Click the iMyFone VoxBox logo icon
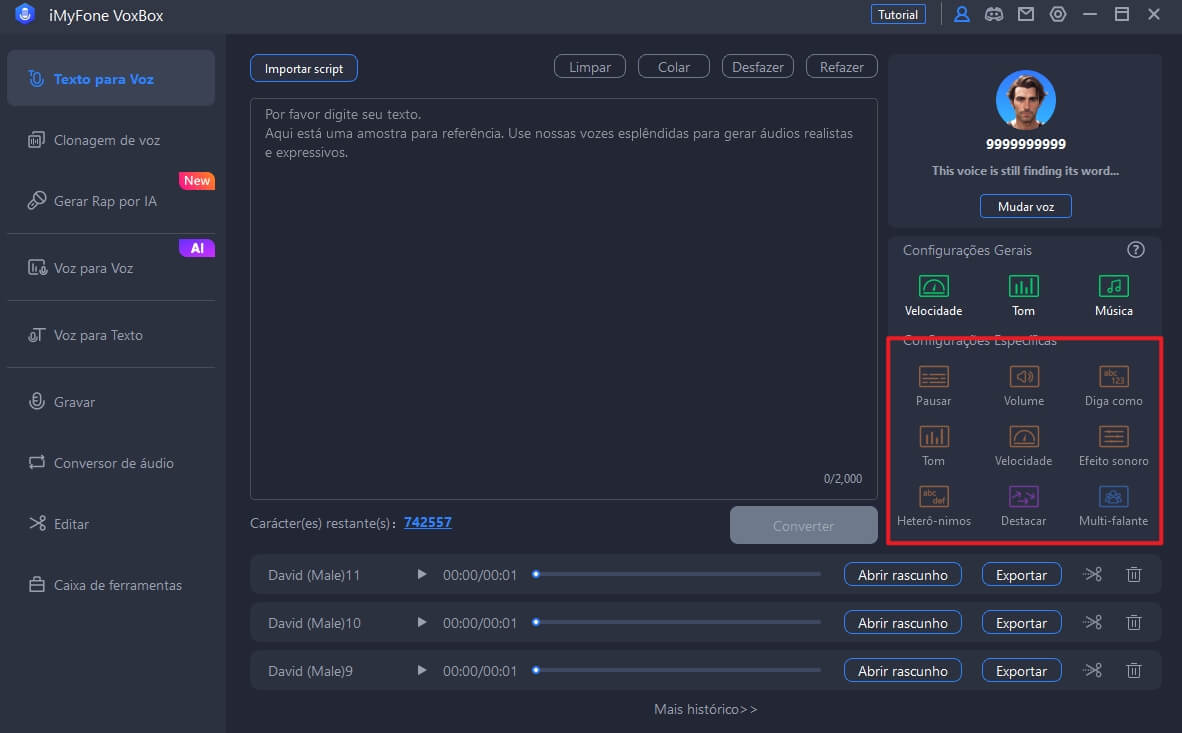The height and width of the screenshot is (733, 1182). click(x=25, y=14)
